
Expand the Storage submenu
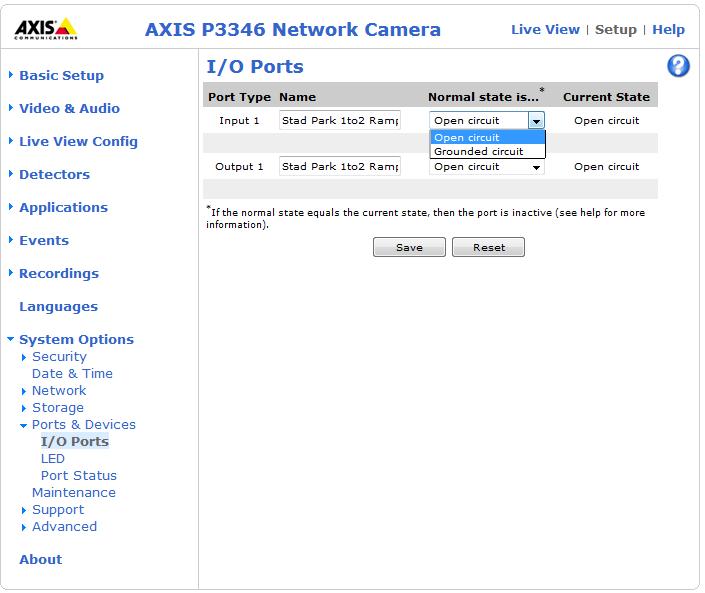click(58, 408)
